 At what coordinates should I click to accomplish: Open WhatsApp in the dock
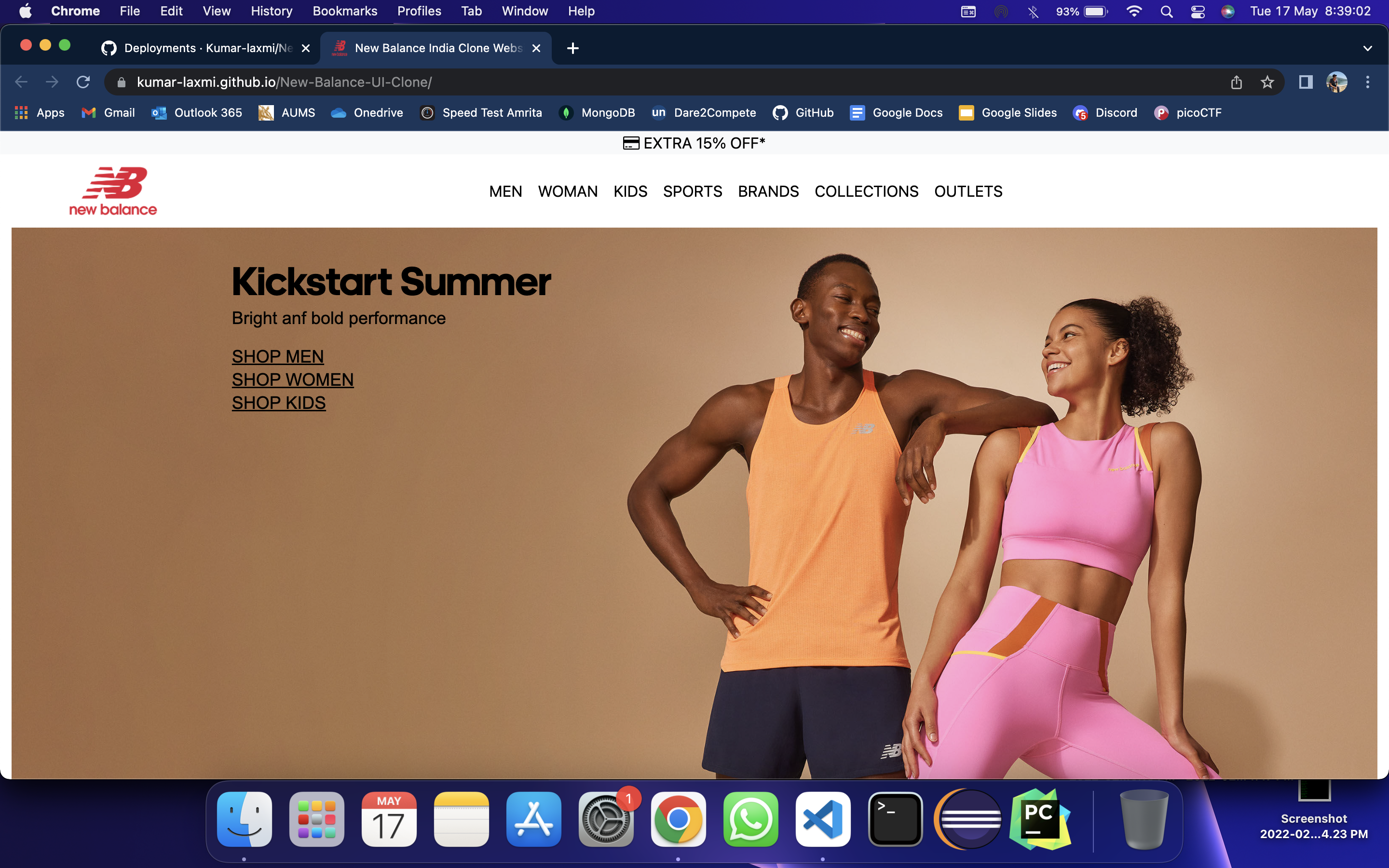tap(750, 819)
